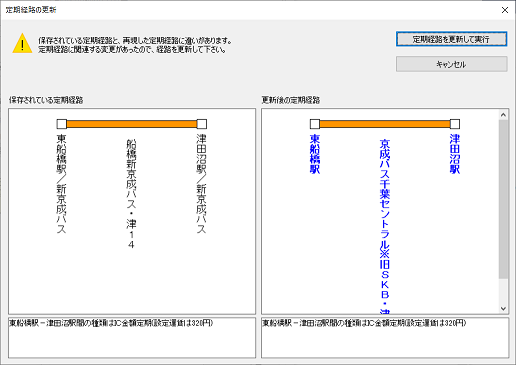Viewport: 516px width, 365px height.
Task: Click orange route bar in updated route panel
Action: coord(385,124)
